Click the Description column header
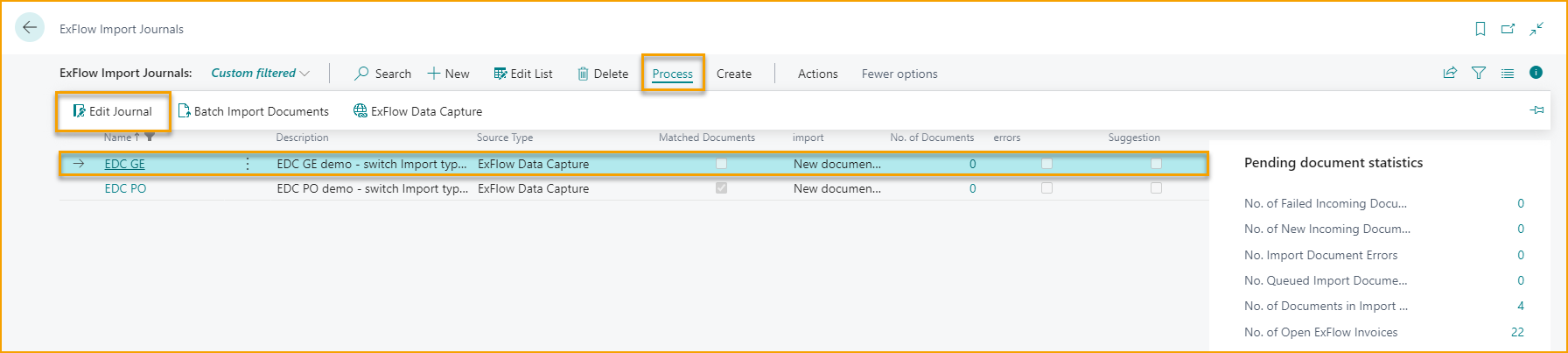 (x=302, y=138)
